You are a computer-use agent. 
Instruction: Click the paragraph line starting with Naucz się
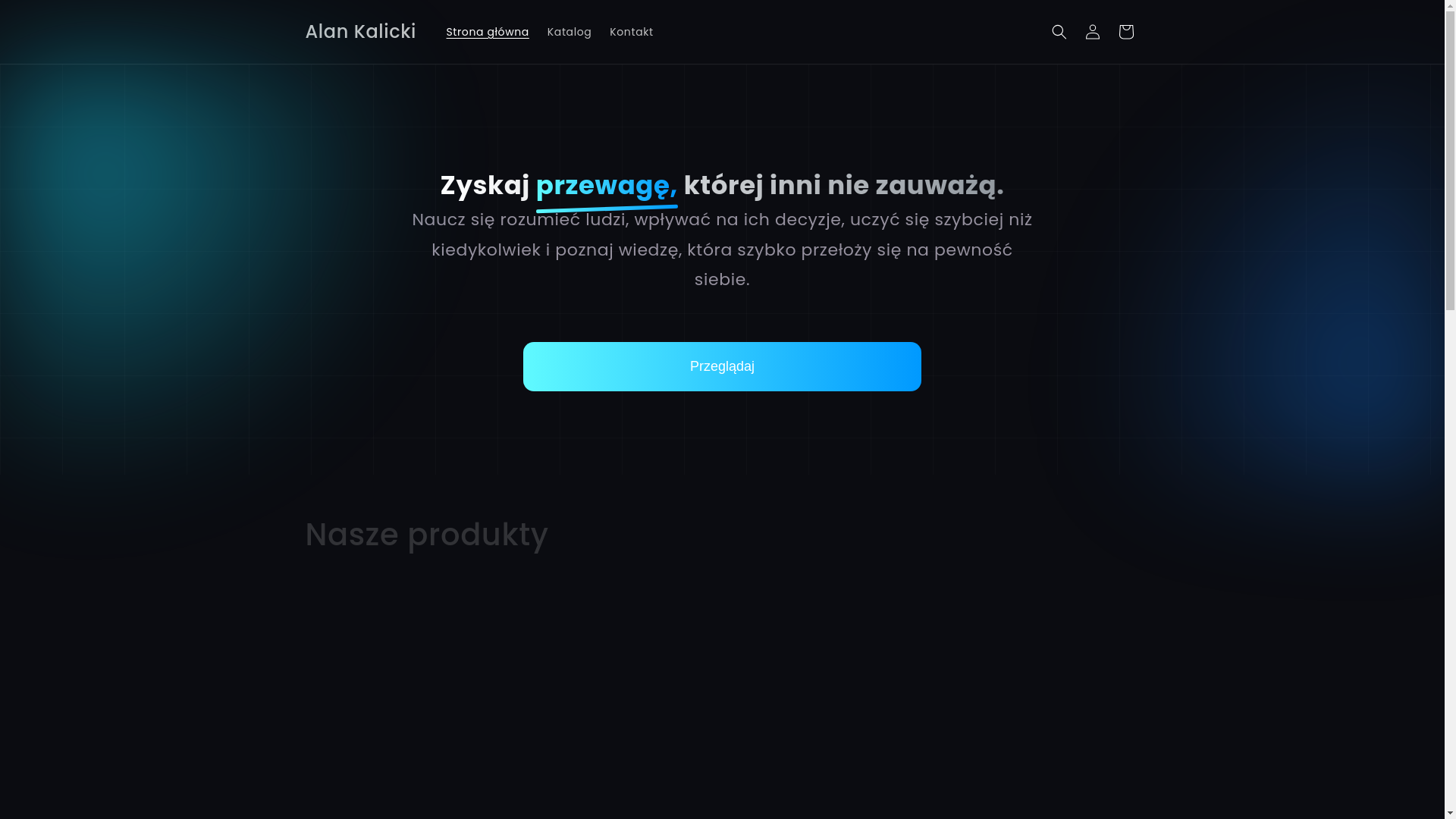tap(722, 220)
